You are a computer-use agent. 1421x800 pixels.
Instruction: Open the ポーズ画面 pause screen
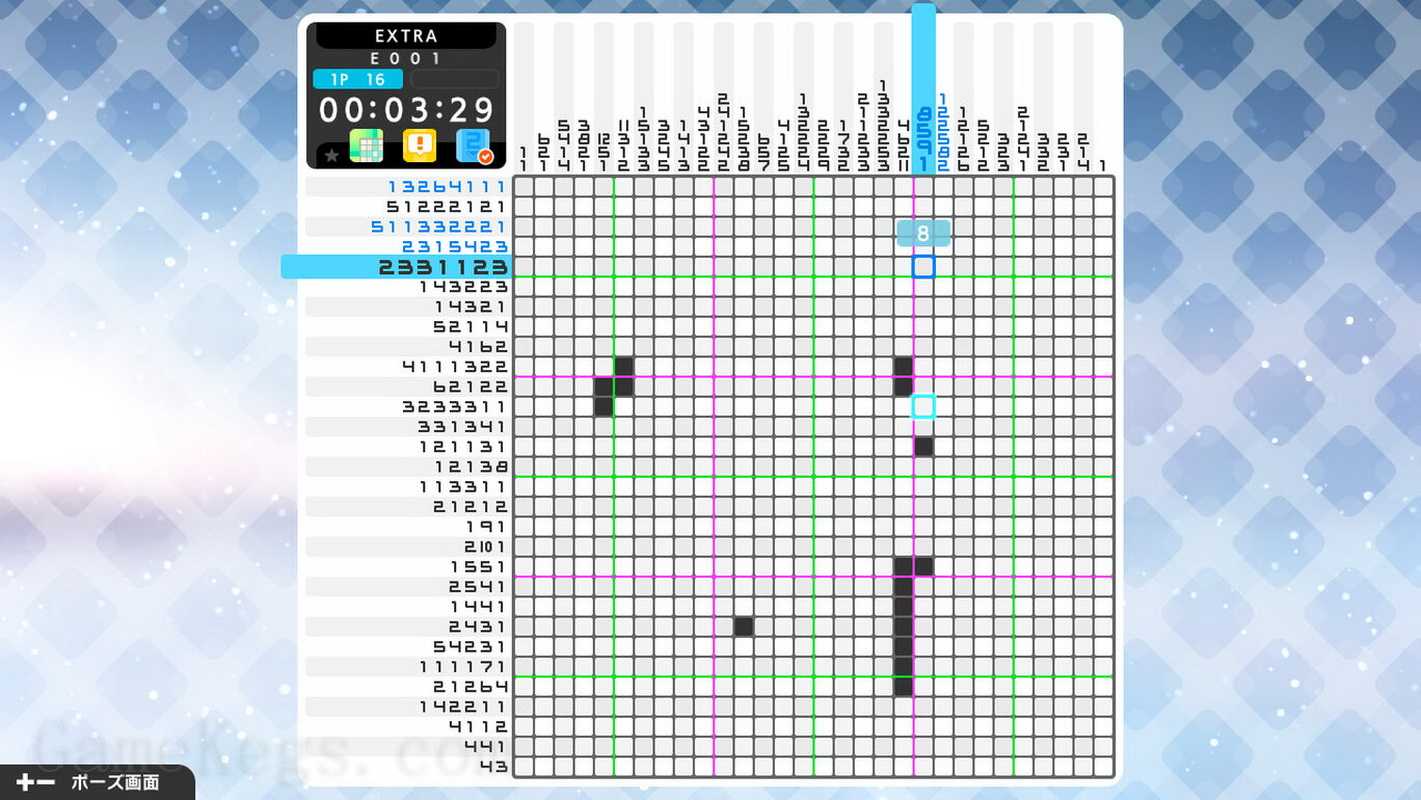114,782
